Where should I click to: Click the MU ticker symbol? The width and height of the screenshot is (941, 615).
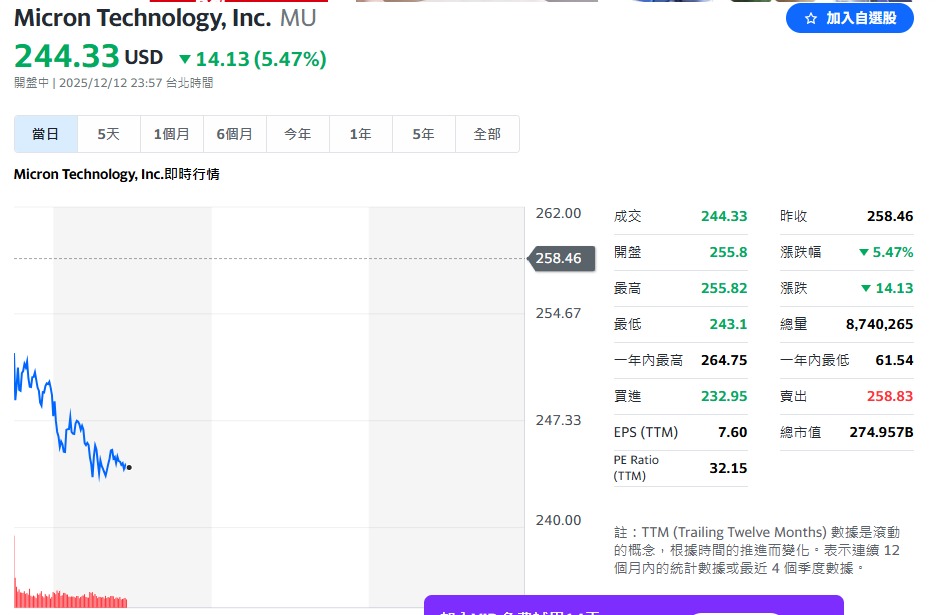[x=298, y=17]
